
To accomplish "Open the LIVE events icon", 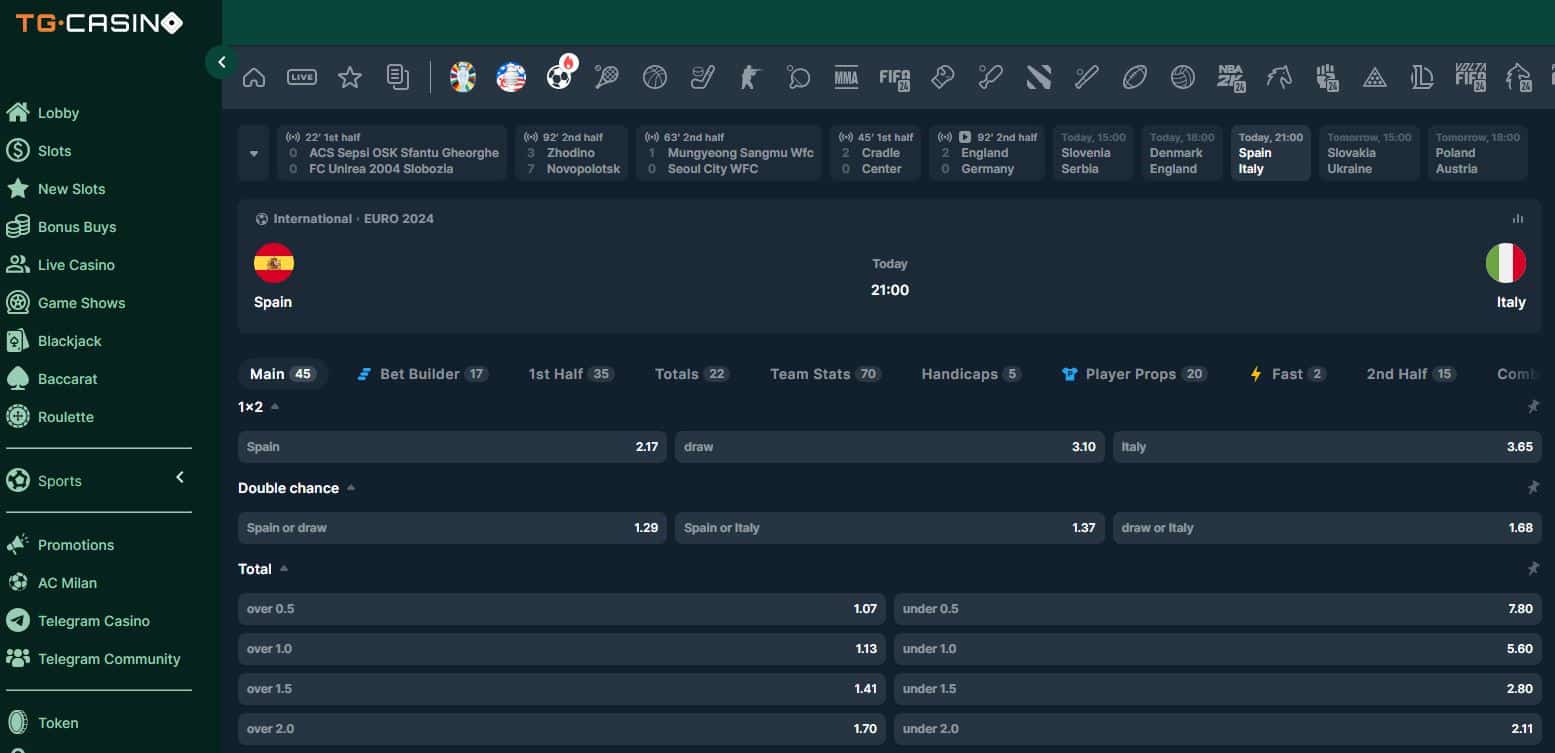I will (x=302, y=77).
